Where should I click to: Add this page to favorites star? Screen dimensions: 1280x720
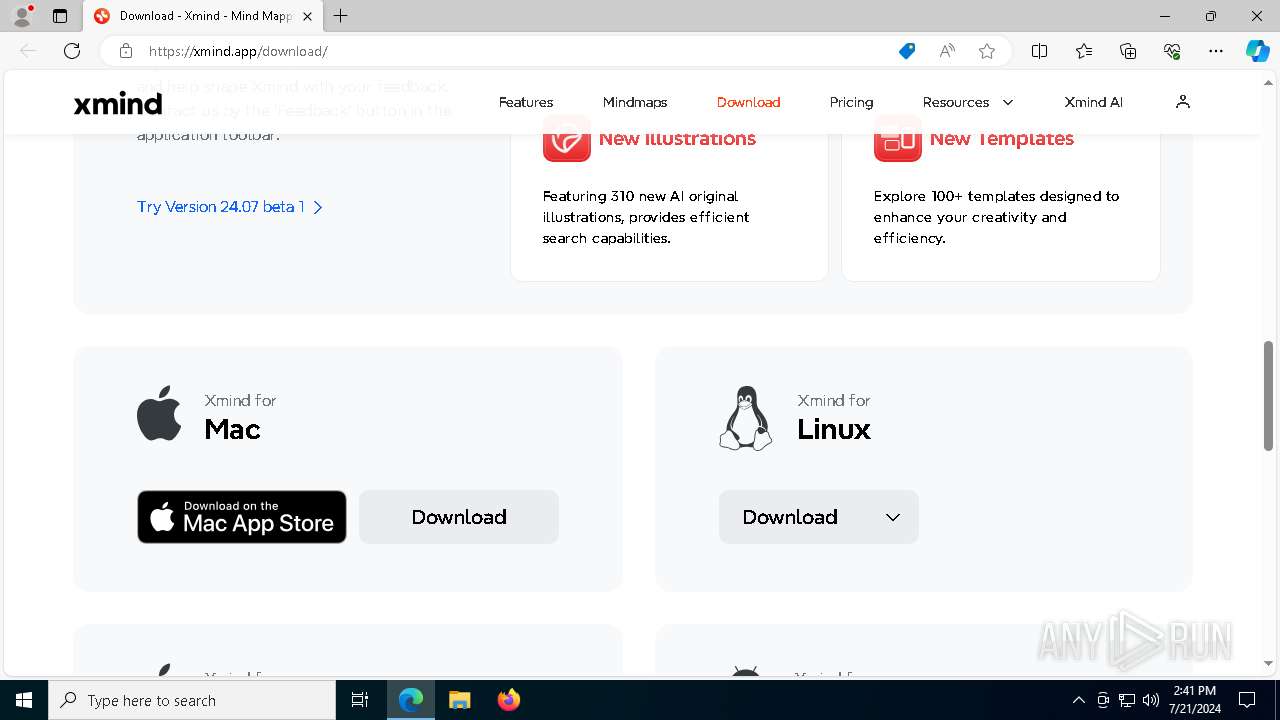click(987, 51)
